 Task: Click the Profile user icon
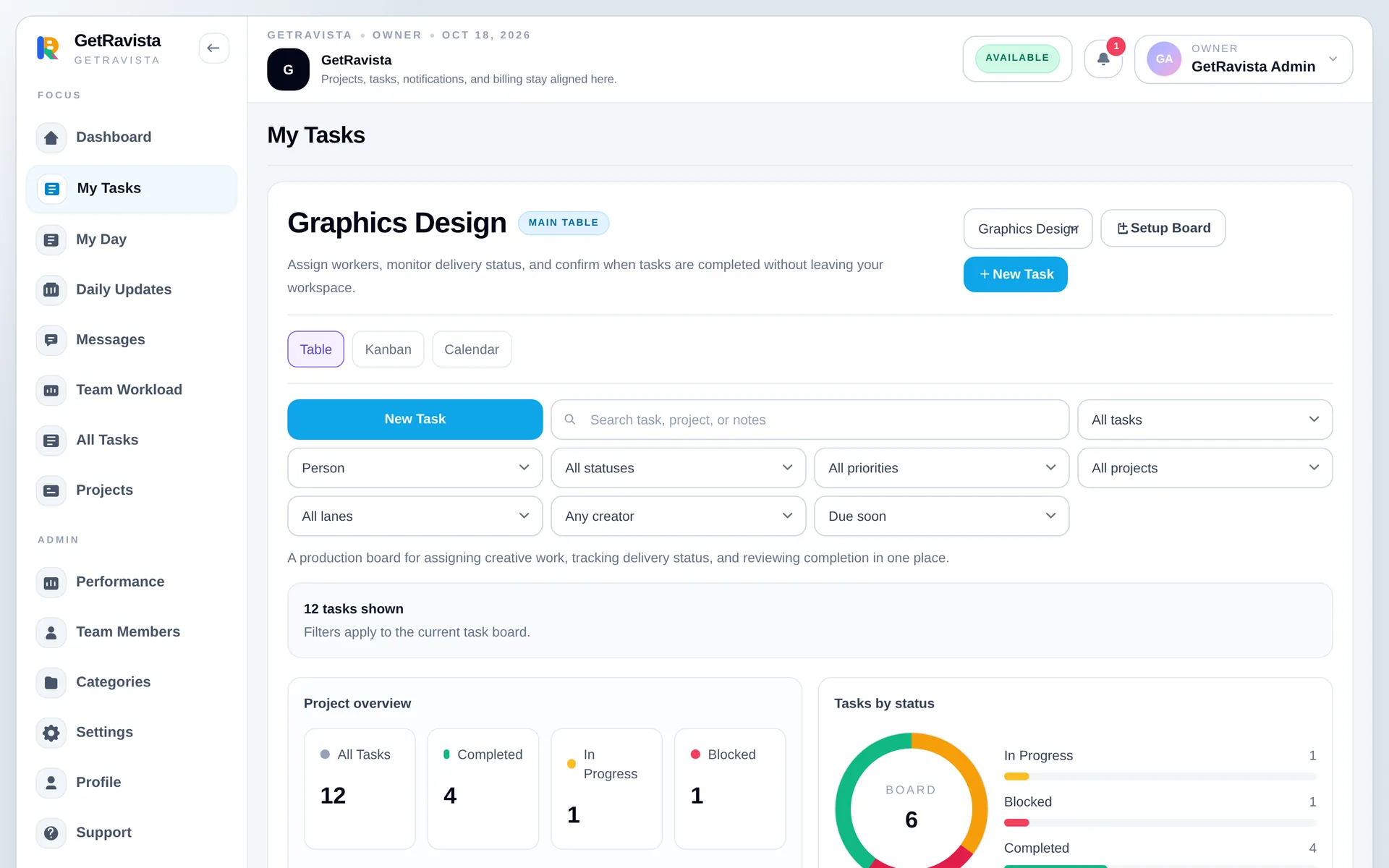(x=51, y=783)
